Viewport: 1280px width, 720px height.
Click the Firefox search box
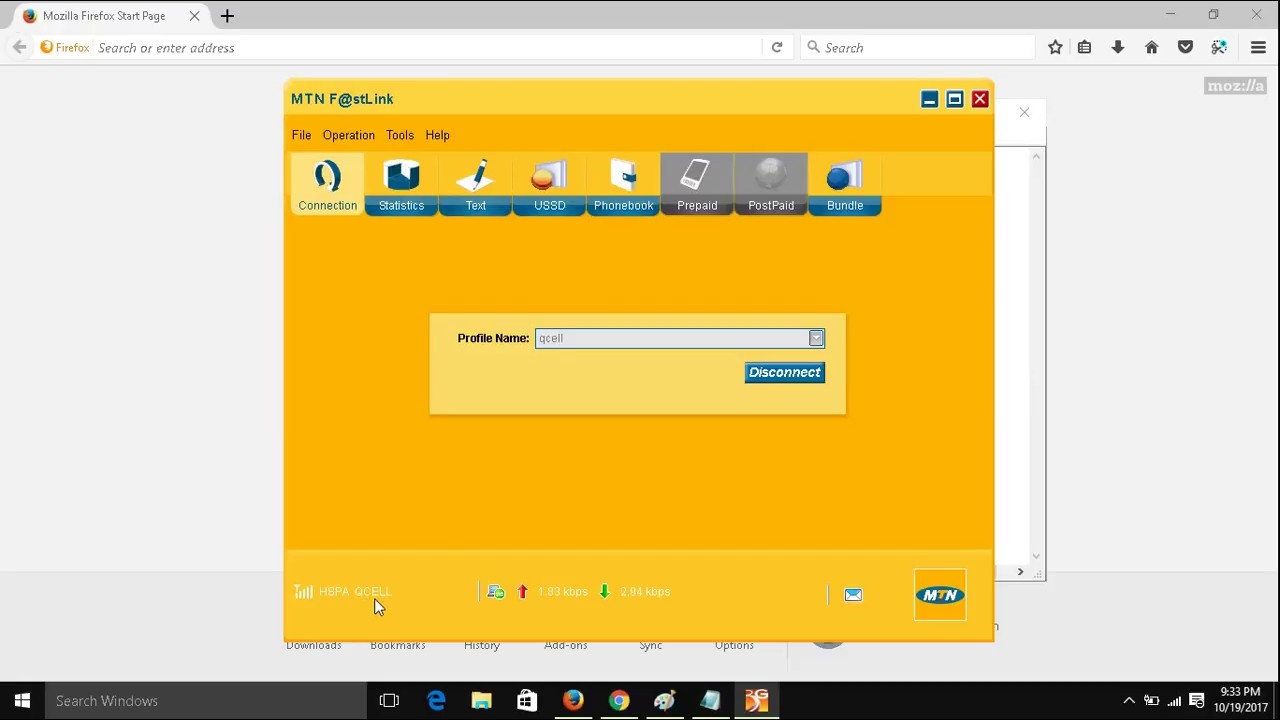coord(918,47)
